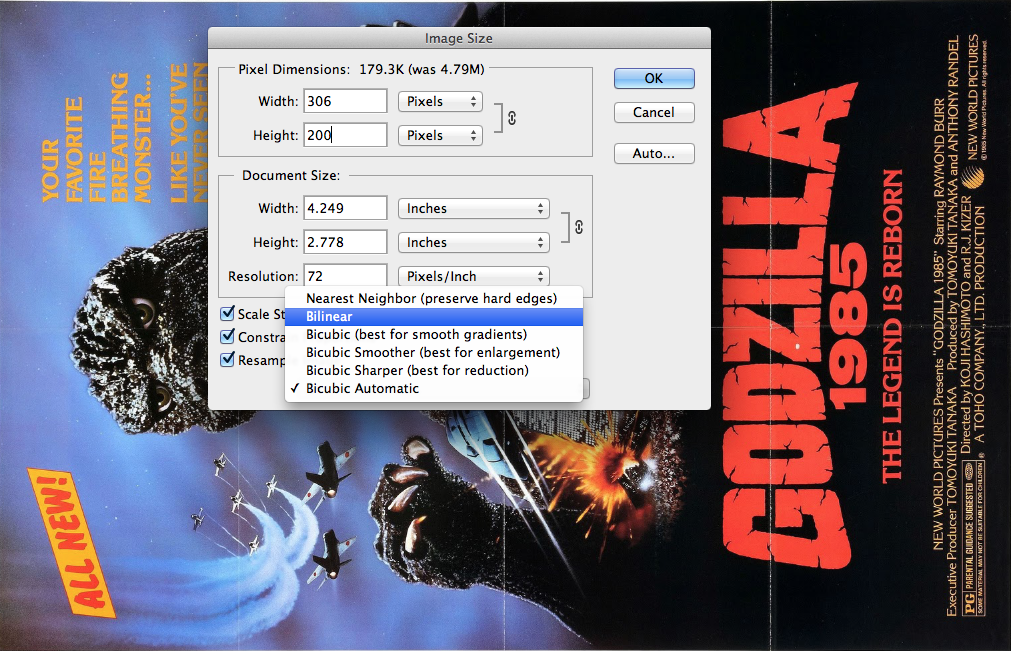Toggle the Constrain Proportions checkbox

[x=227, y=336]
